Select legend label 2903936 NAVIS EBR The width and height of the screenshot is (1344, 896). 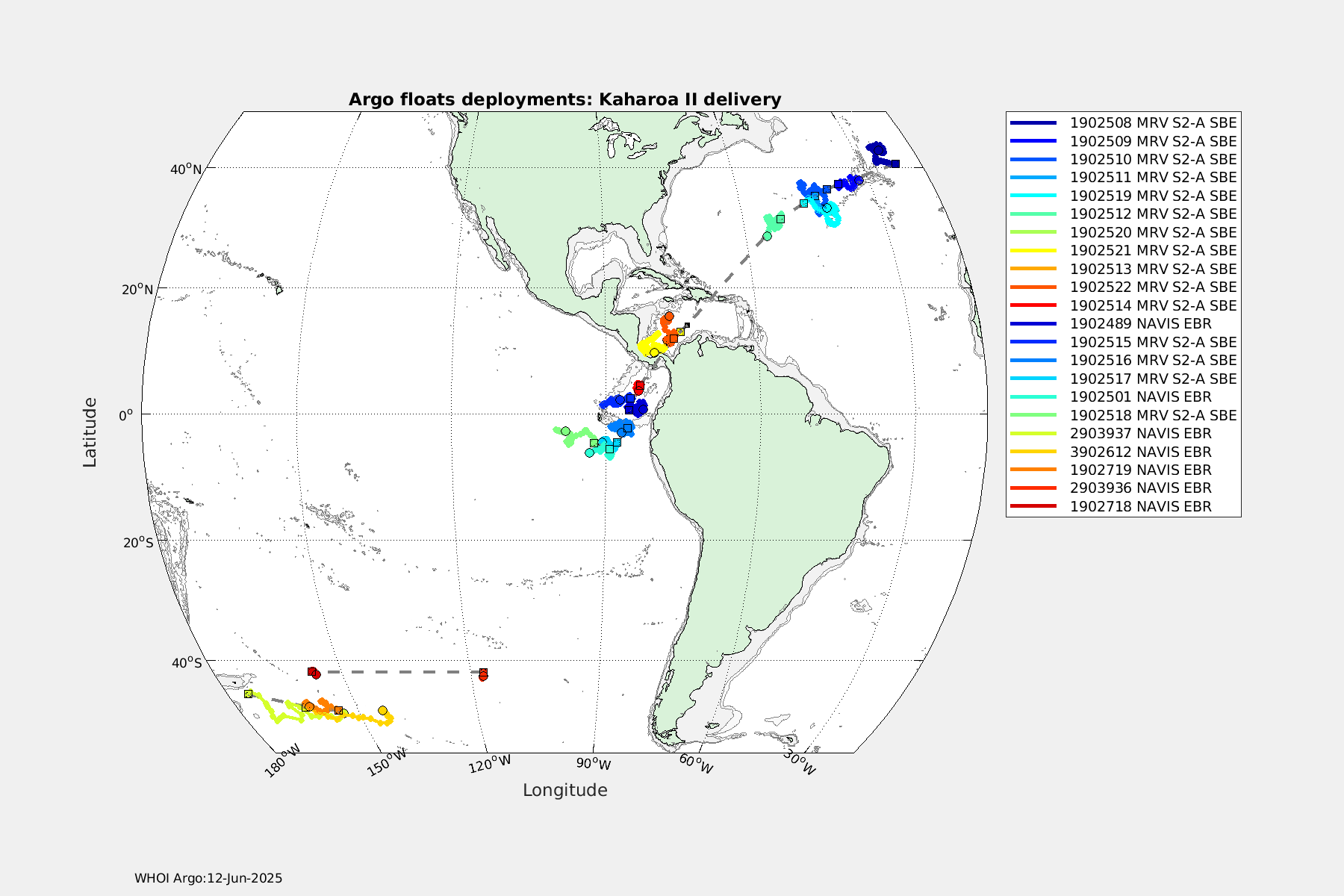[x=1141, y=488]
